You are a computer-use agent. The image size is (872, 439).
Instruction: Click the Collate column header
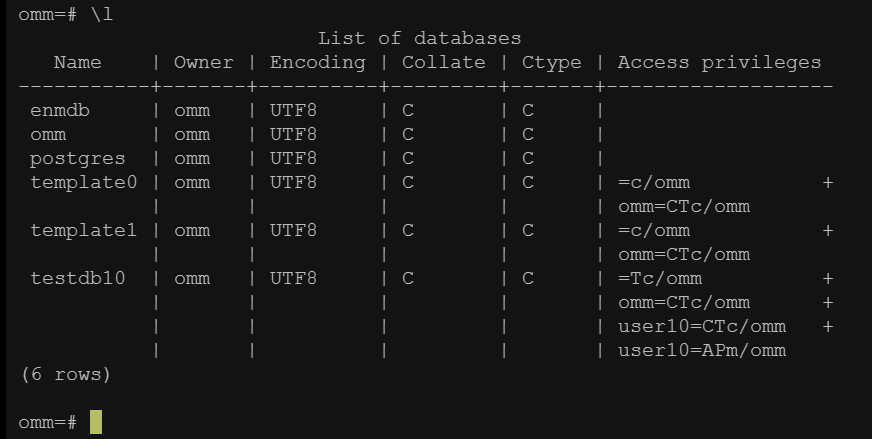click(443, 62)
